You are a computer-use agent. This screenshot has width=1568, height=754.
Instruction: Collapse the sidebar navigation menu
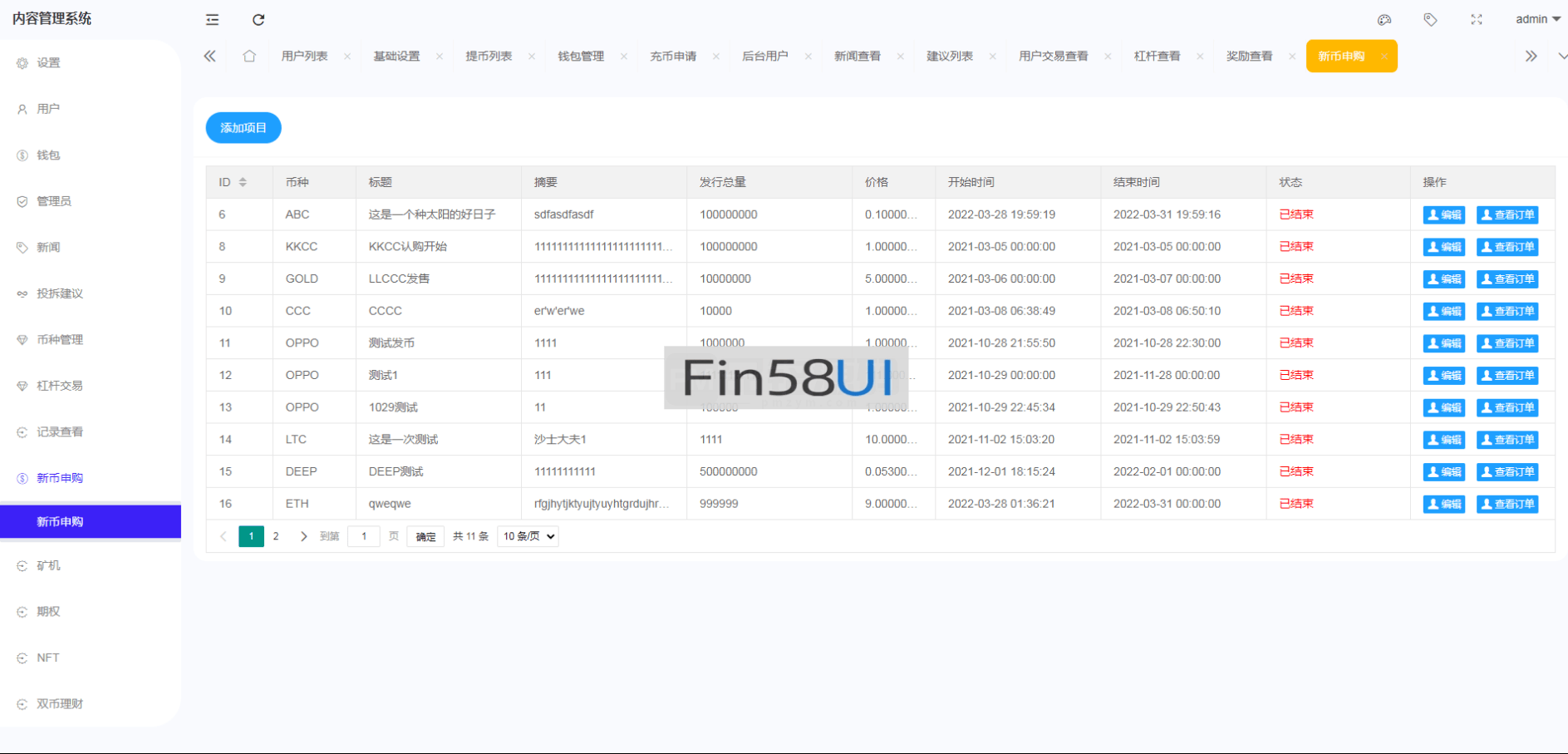212,19
